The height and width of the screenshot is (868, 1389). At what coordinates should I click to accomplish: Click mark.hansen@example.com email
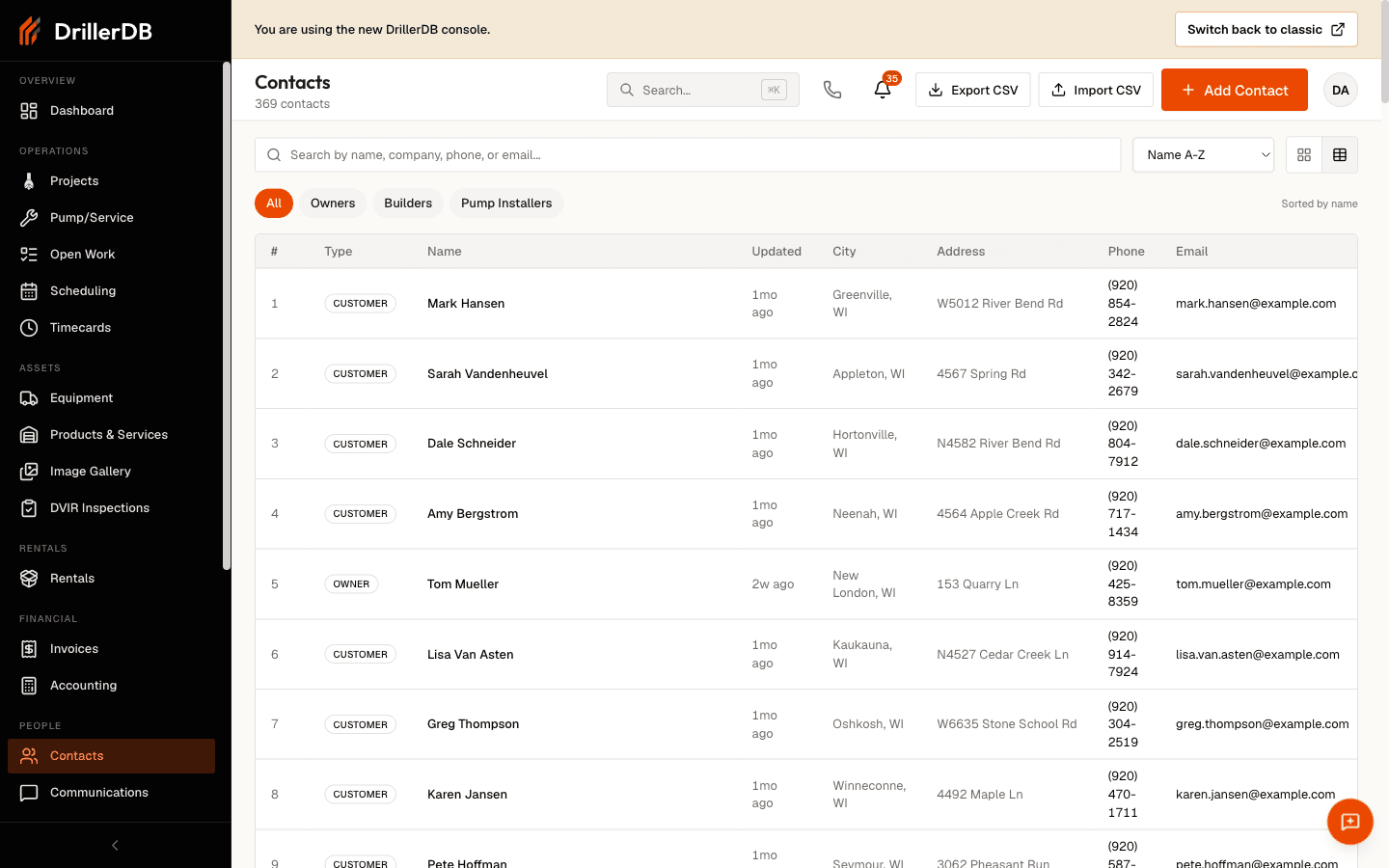pos(1256,303)
